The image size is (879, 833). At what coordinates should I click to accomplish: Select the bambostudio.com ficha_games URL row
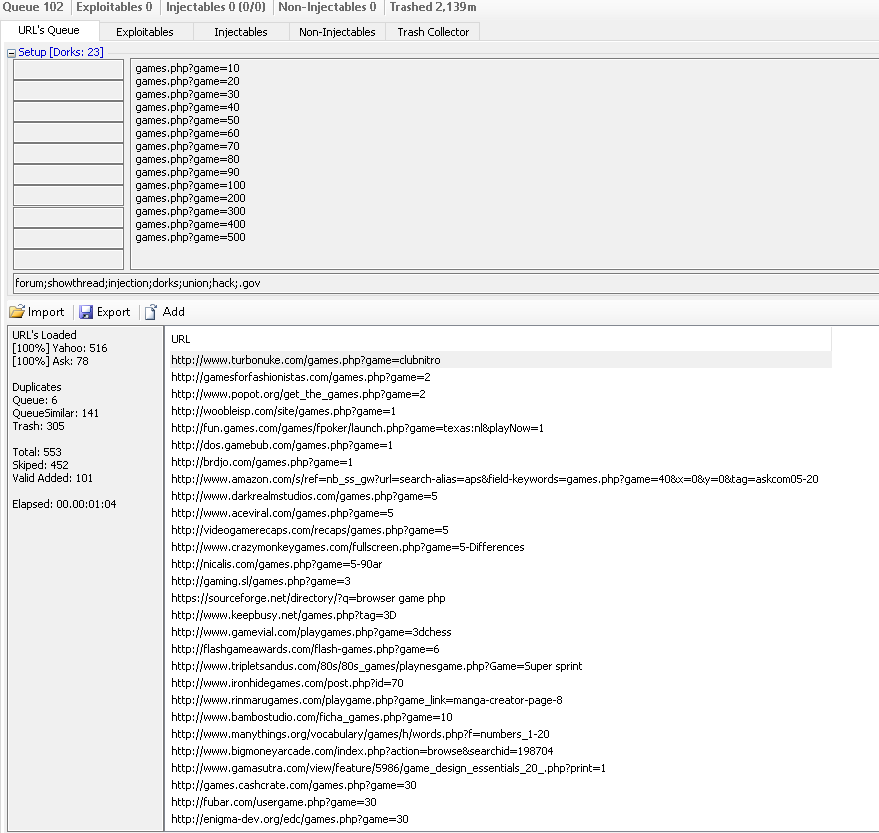point(501,717)
